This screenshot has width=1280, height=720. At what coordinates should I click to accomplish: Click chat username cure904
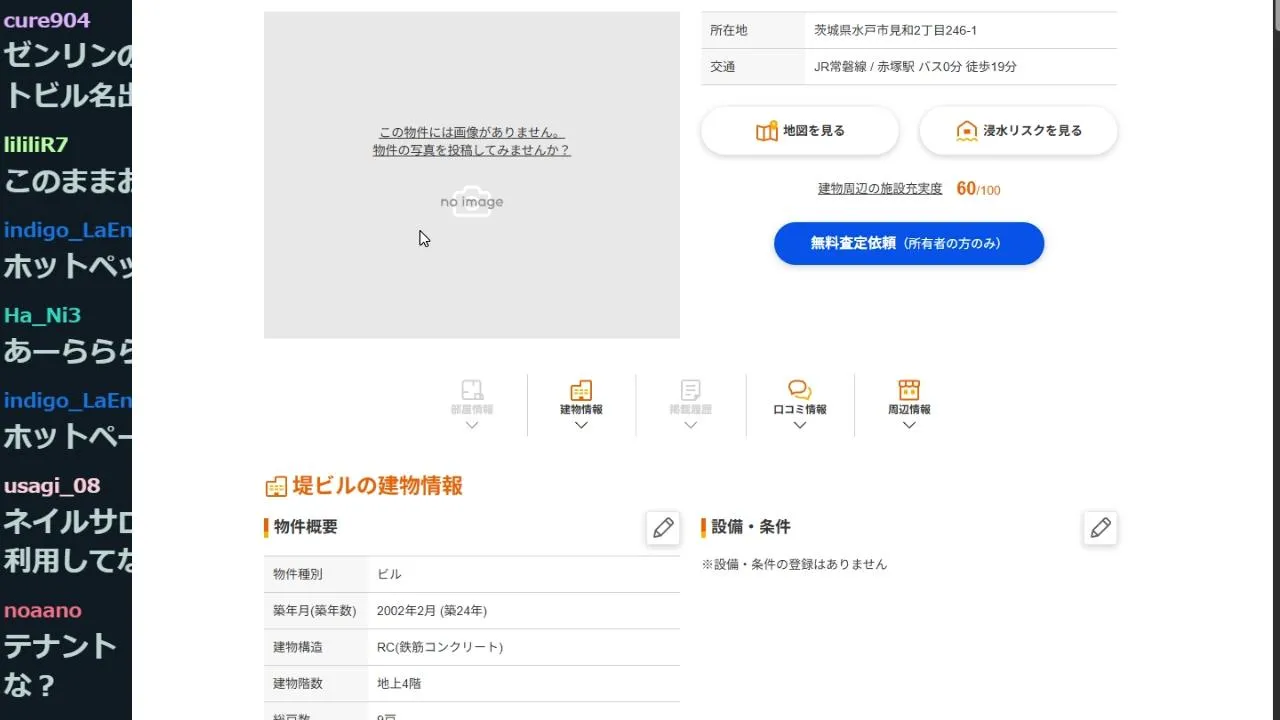click(47, 20)
